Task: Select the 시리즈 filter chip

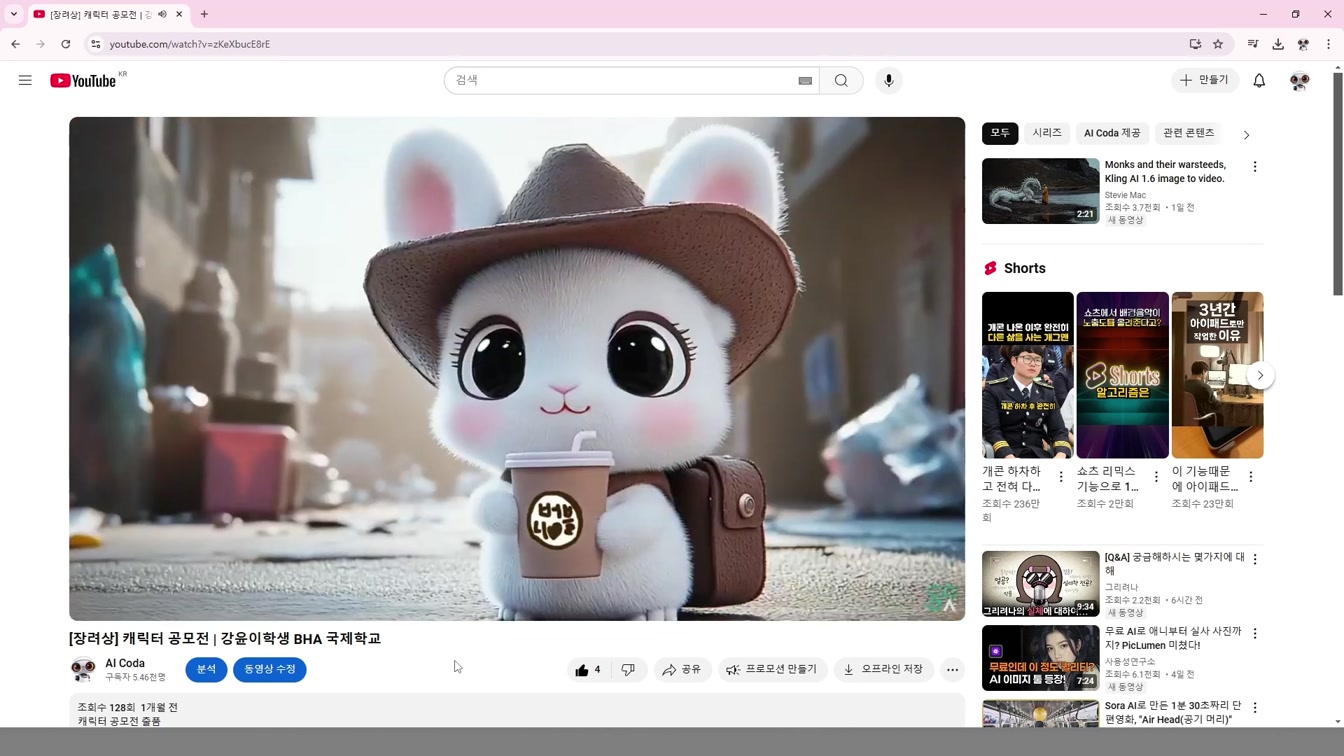Action: (x=1047, y=133)
